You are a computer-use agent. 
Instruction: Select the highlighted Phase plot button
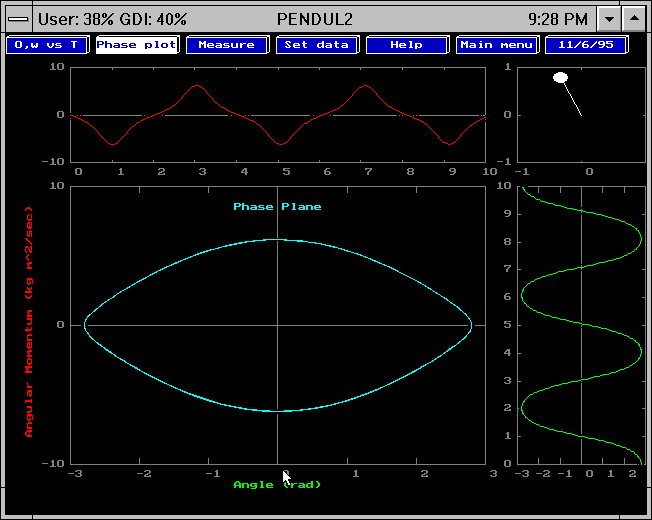click(137, 45)
